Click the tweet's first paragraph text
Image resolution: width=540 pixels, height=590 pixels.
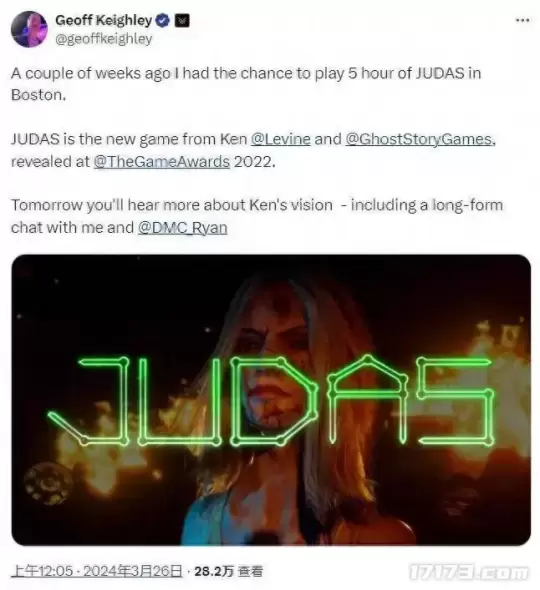246,84
